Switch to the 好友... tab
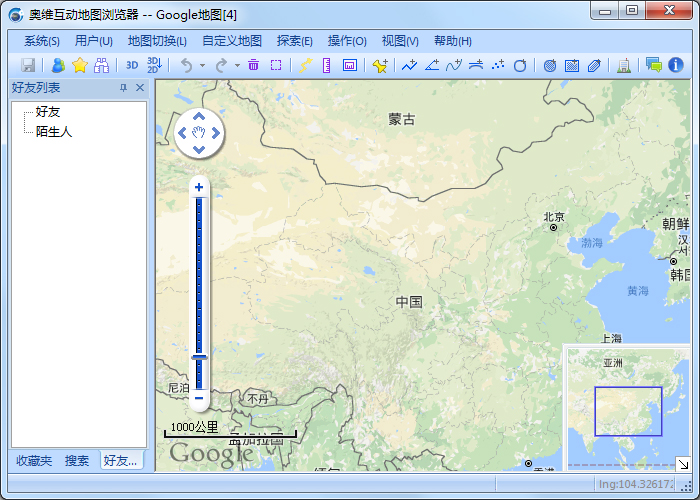Screen dimensions: 700x500 [121, 460]
